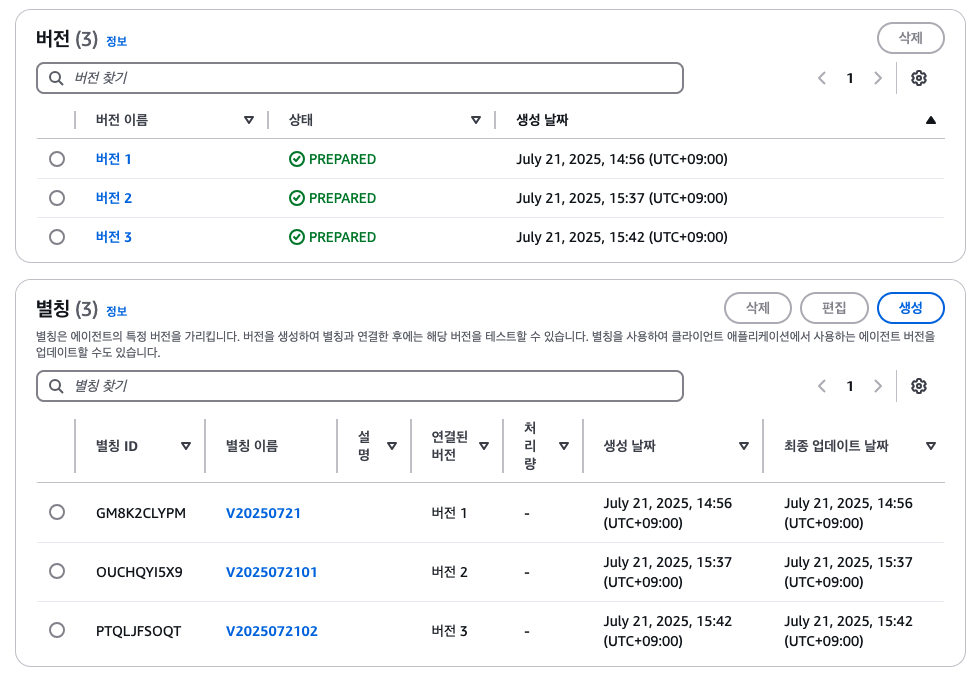Select alias GM8K2CLYPM radio button

(x=57, y=513)
